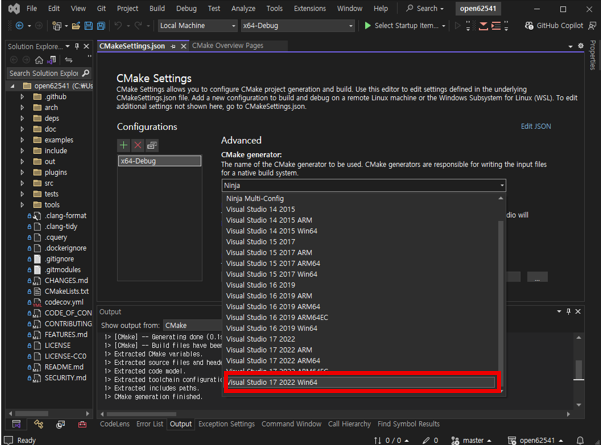Switch to CMake Overview Pages tab
Image resolution: width=601 pixels, height=445 pixels.
pos(227,46)
